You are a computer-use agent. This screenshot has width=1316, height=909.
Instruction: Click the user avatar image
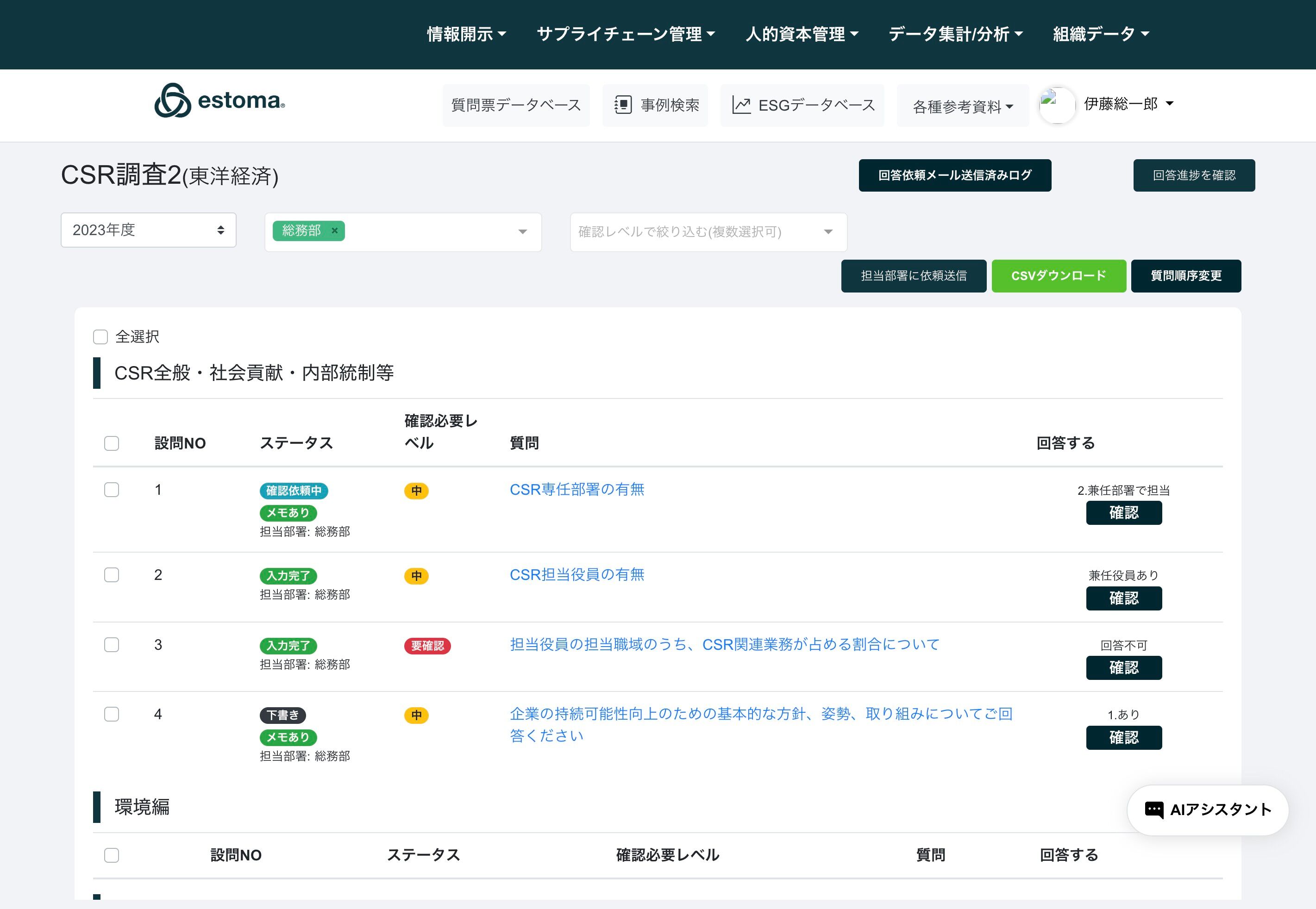(x=1057, y=106)
